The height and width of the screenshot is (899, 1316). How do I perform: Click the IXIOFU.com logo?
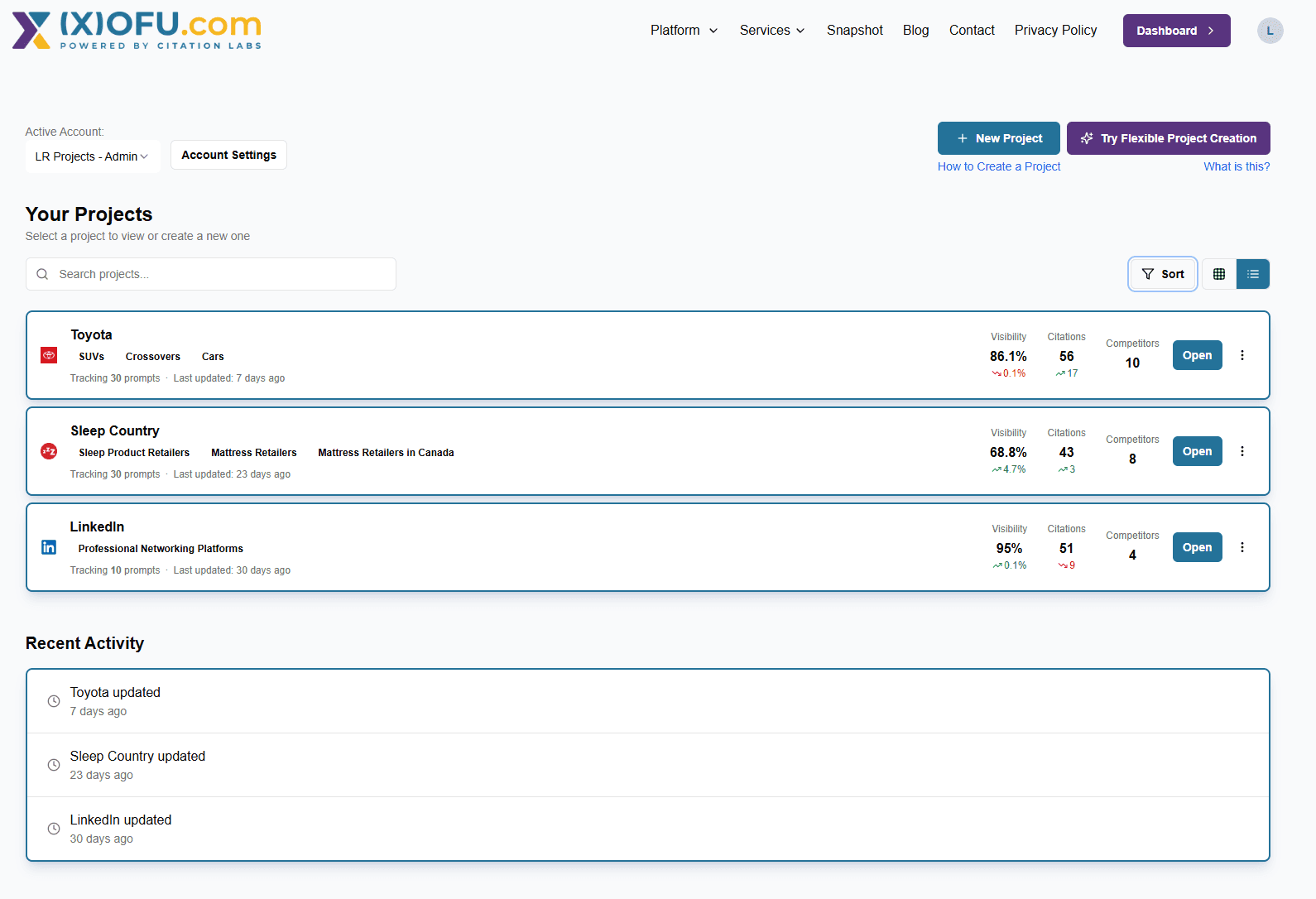click(137, 31)
